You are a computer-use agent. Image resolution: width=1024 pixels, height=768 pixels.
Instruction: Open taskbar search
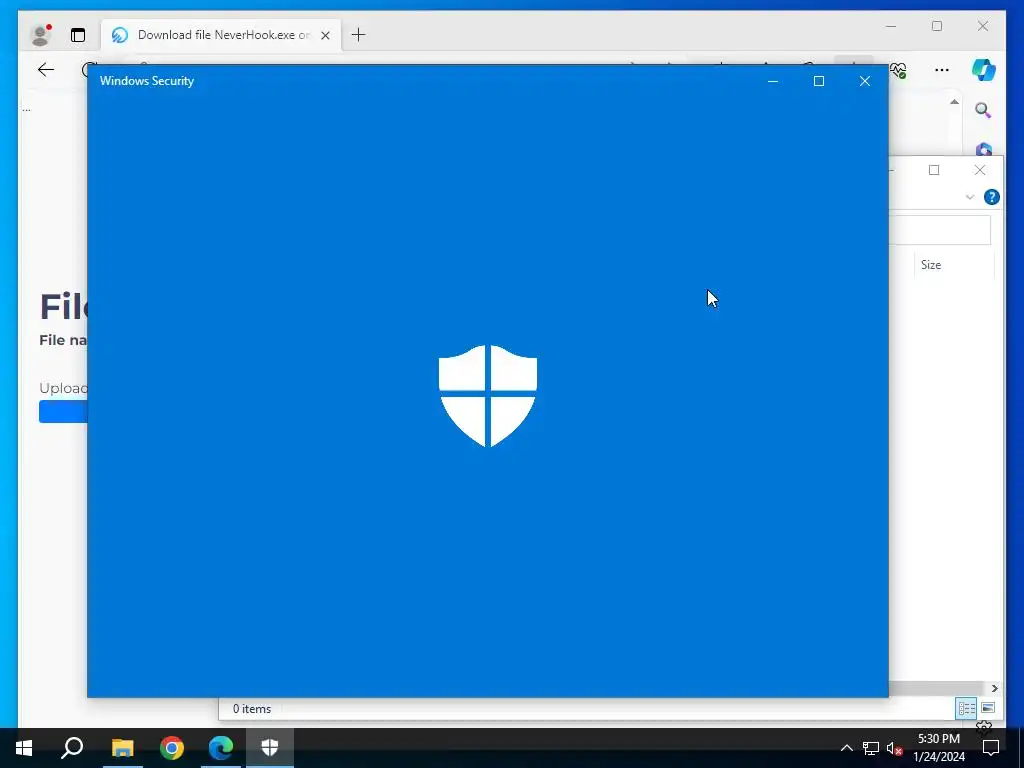pyautogui.click(x=72, y=748)
